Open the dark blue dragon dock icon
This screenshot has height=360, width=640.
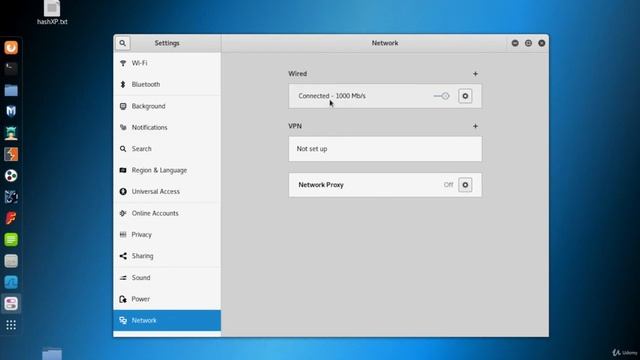point(11,197)
